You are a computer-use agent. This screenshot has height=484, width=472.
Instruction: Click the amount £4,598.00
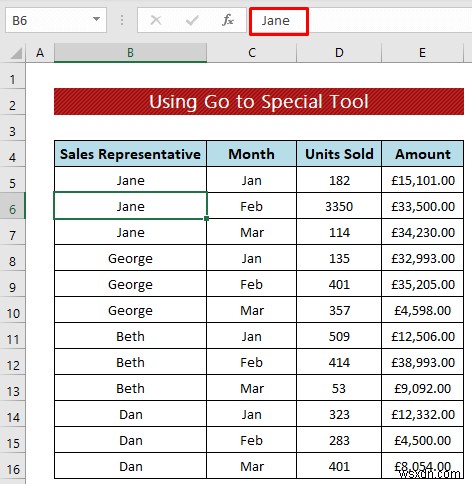click(423, 310)
